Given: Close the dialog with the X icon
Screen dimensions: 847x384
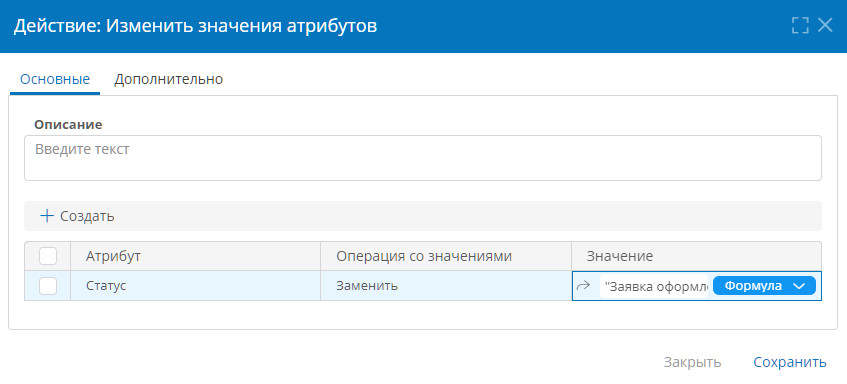Looking at the screenshot, I should pyautogui.click(x=825, y=25).
